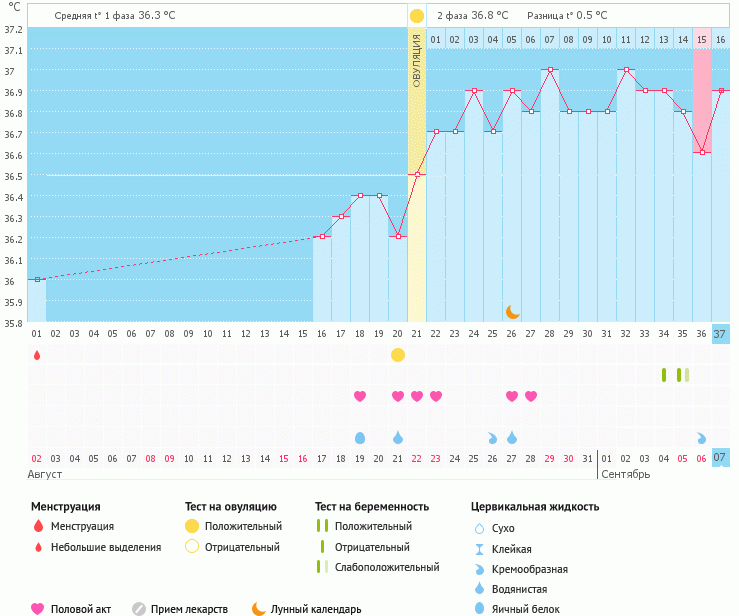Select the pink highlighted phase-2 day 15

[702, 90]
